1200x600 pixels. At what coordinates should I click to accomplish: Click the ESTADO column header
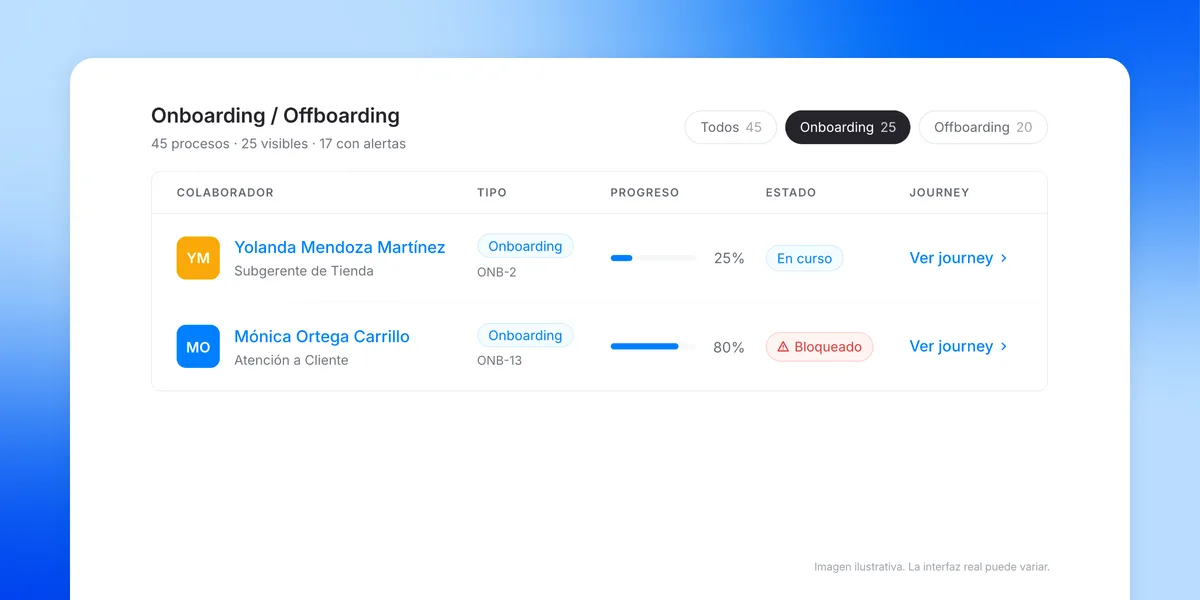791,192
